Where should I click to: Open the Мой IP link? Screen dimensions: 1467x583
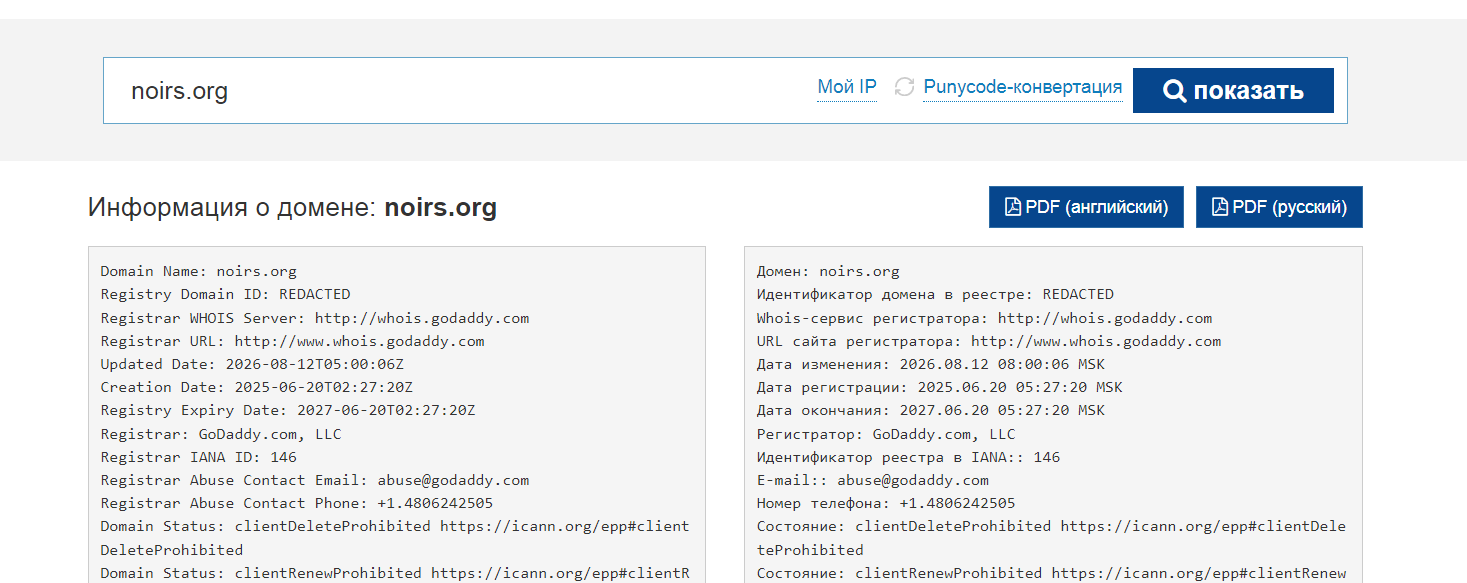pyautogui.click(x=847, y=87)
